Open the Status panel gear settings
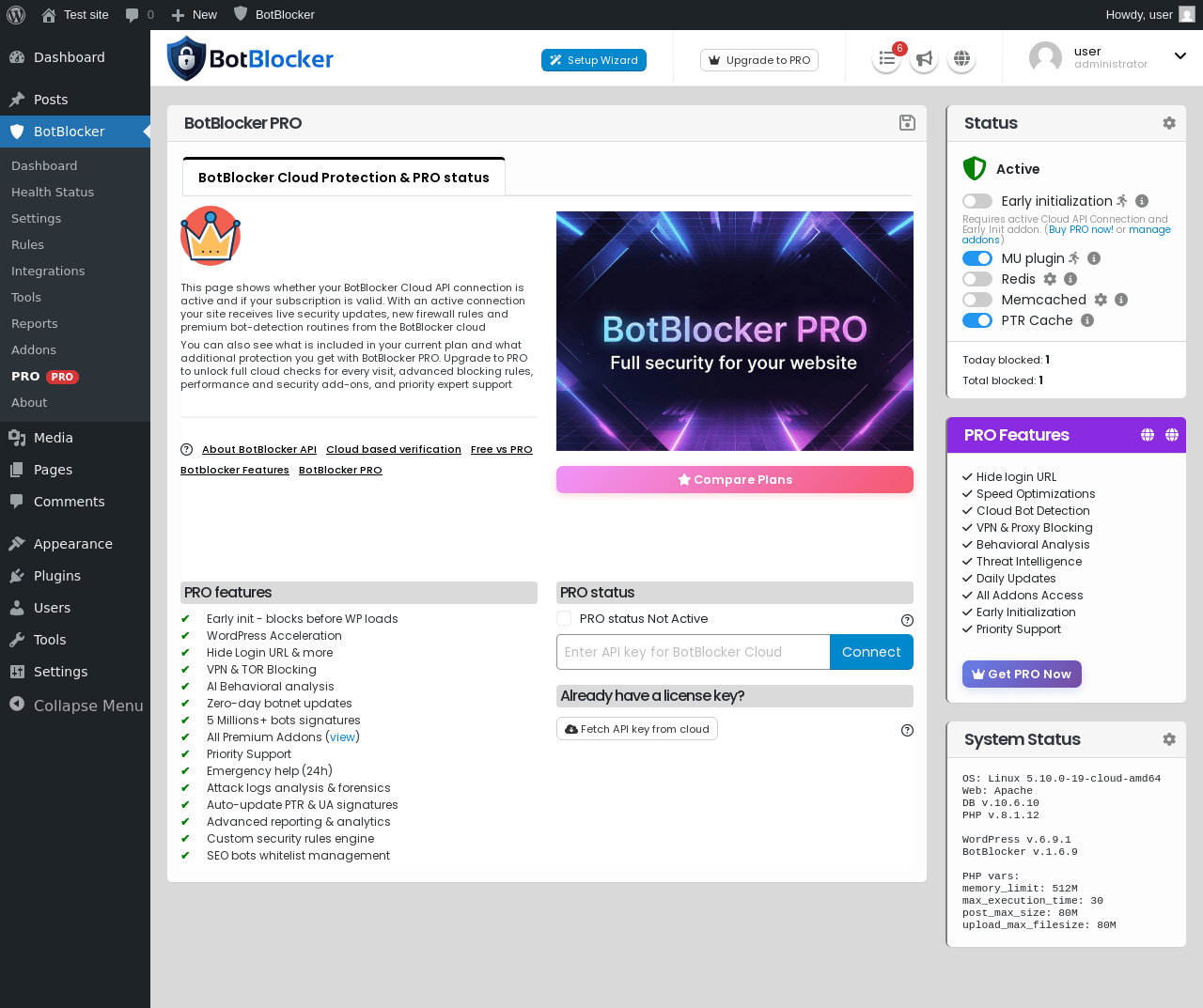Viewport: 1203px width, 1008px height. (x=1169, y=123)
